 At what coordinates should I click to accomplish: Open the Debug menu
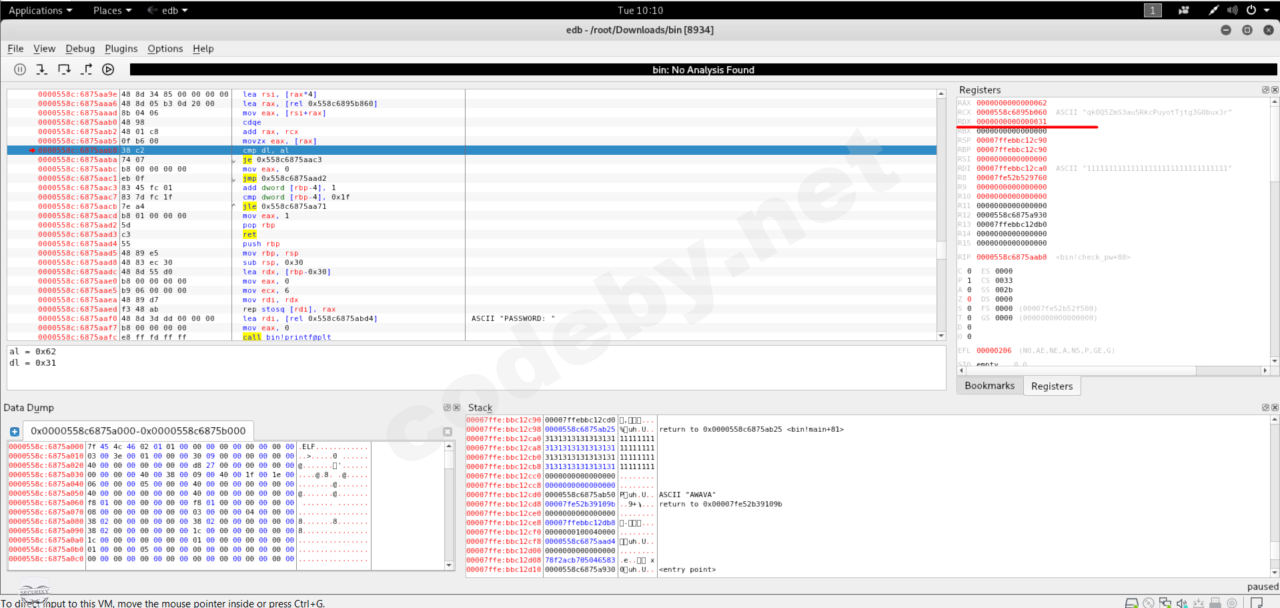coord(80,48)
